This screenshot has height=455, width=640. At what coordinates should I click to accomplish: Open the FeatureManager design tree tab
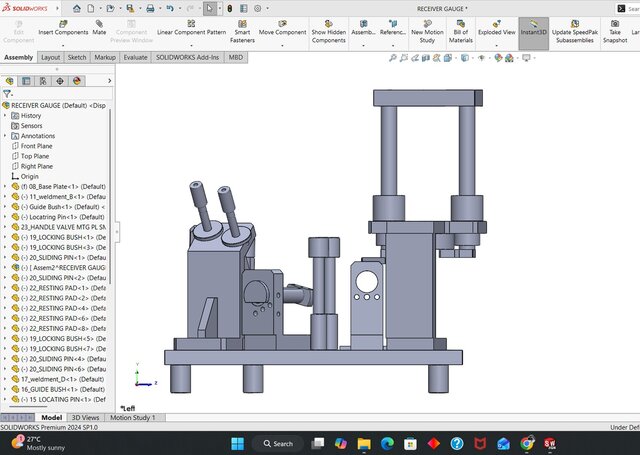point(10,81)
